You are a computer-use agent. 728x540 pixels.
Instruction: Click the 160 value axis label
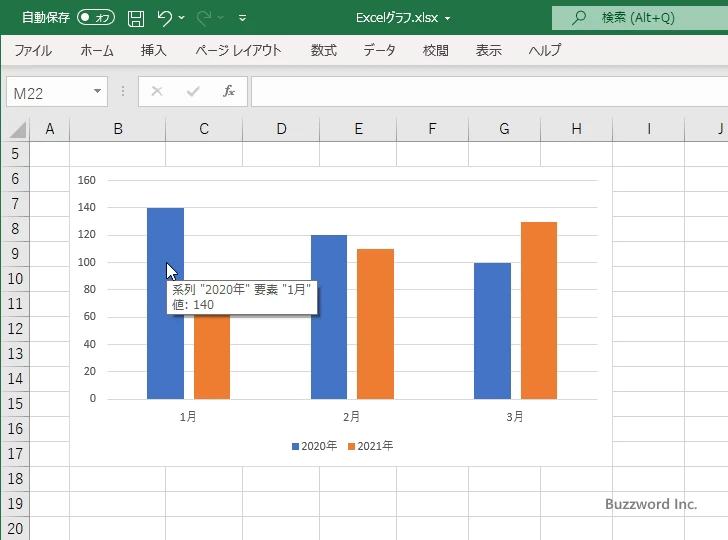[x=87, y=180]
